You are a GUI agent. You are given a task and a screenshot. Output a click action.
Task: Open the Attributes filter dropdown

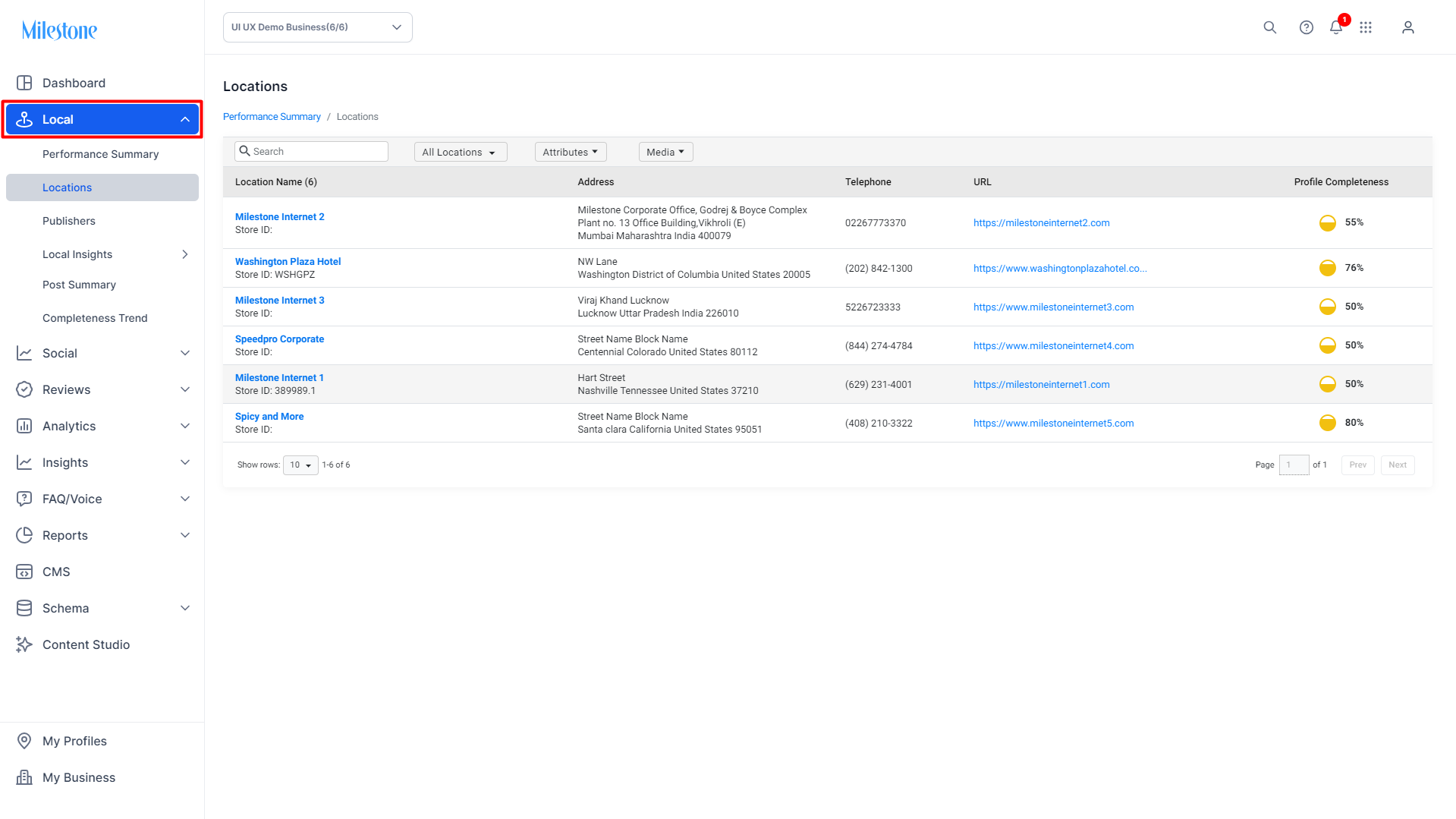(x=571, y=152)
